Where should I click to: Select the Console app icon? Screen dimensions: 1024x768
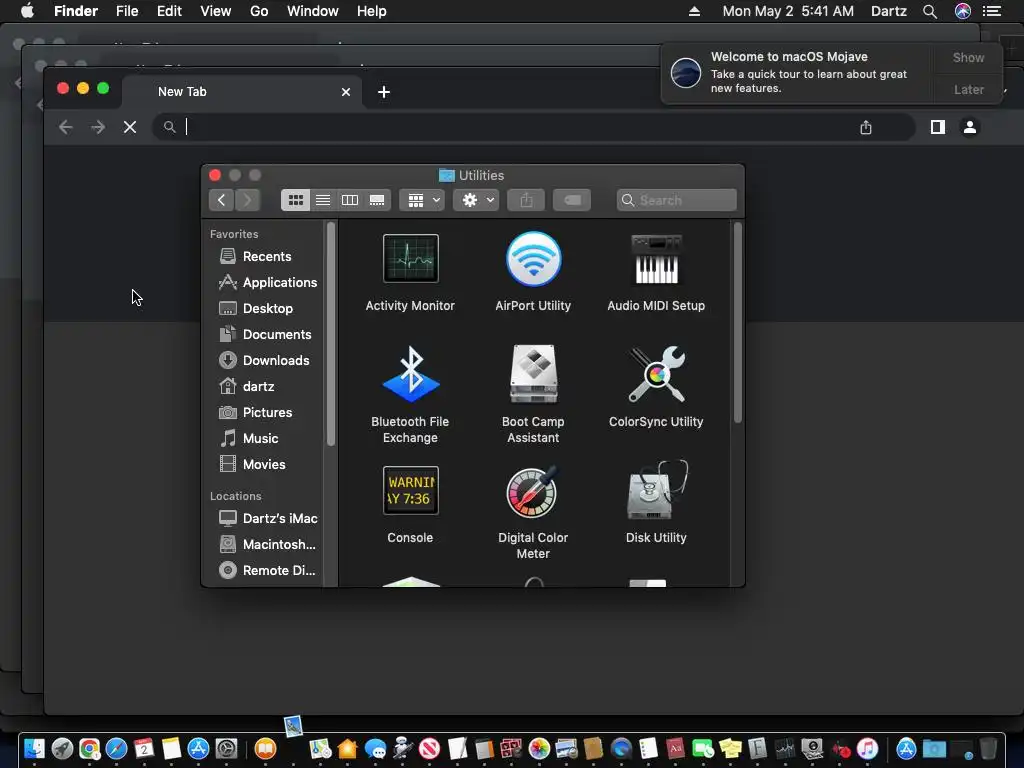coord(410,490)
